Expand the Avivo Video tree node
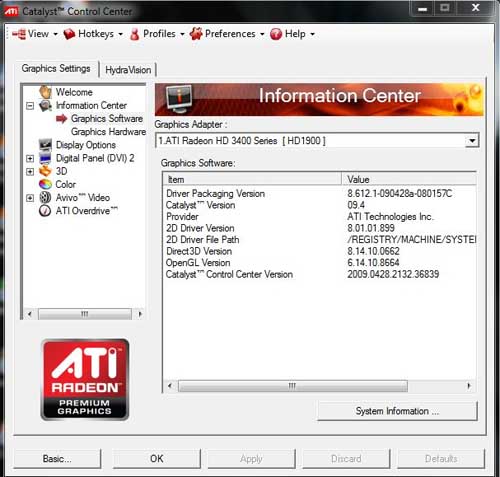Viewport: 500px width, 477px height. pyautogui.click(x=30, y=198)
